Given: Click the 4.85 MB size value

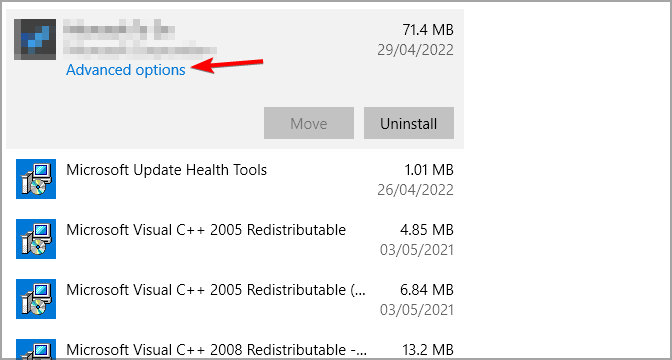Looking at the screenshot, I should point(427,230).
